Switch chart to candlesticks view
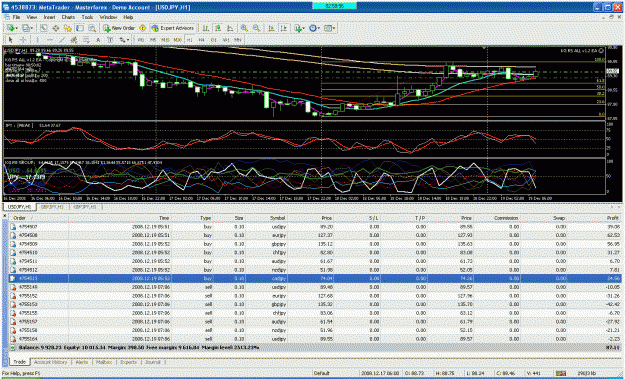625x379 pixels. [x=218, y=28]
